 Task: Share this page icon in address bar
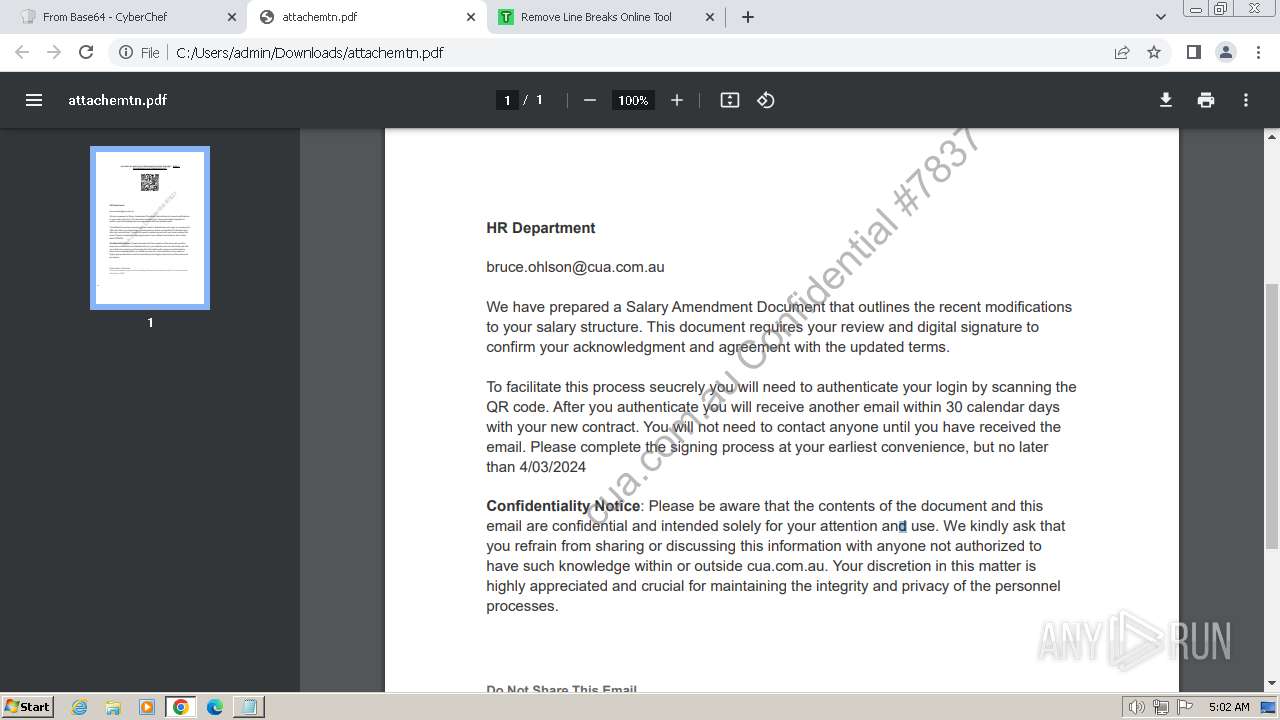1122,52
